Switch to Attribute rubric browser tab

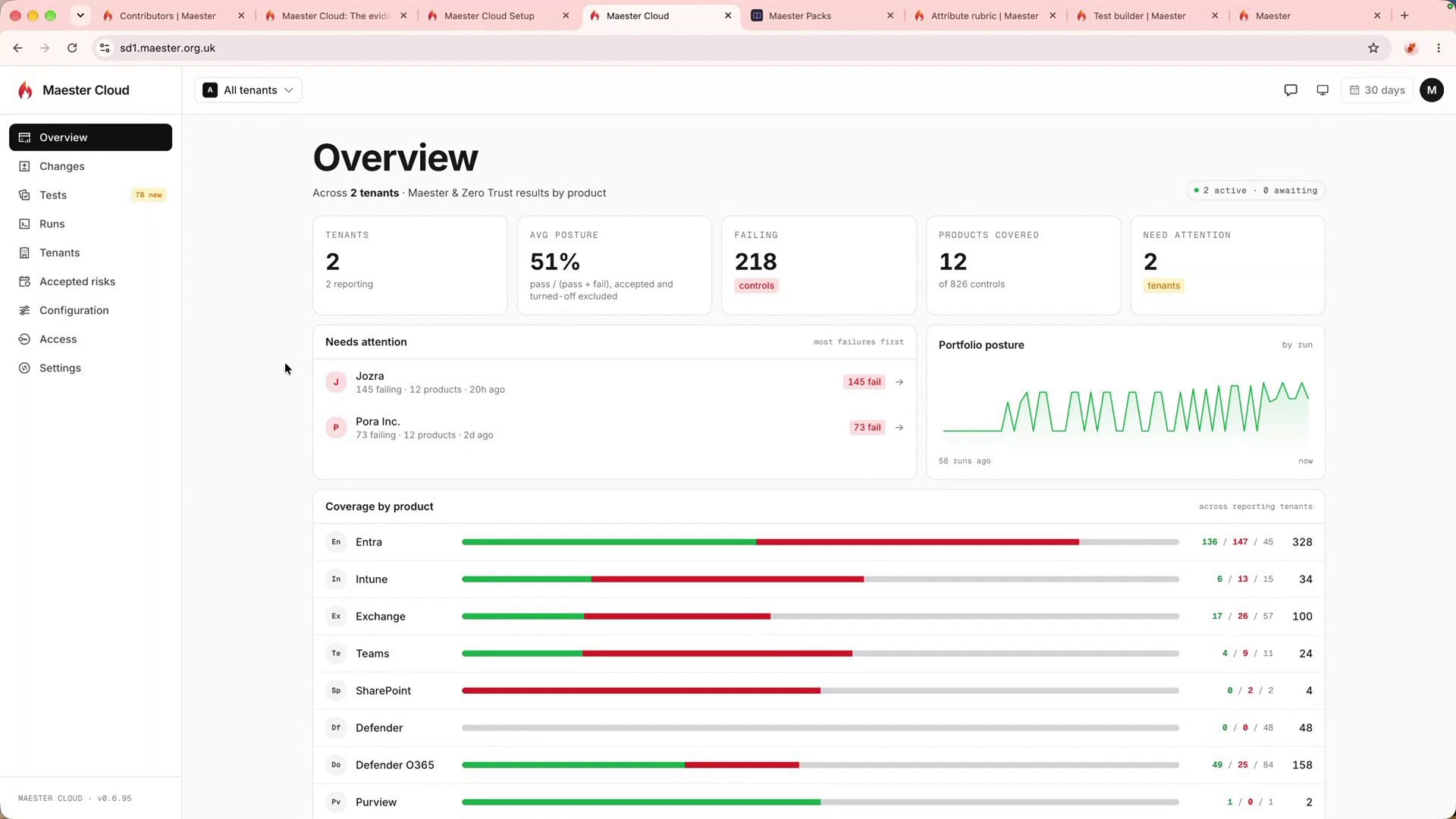click(986, 16)
